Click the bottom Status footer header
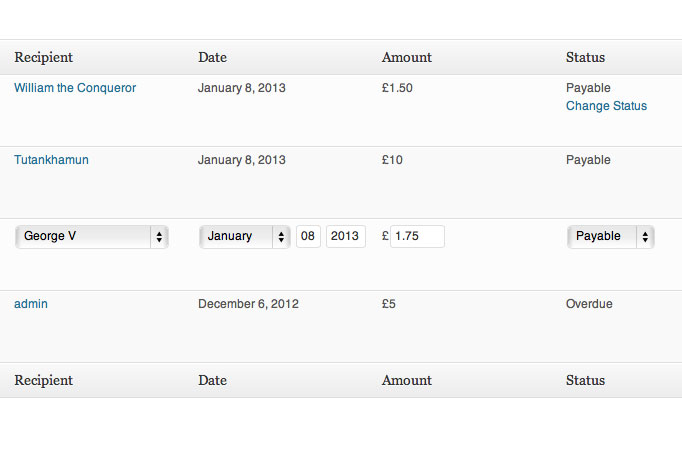 (x=585, y=380)
